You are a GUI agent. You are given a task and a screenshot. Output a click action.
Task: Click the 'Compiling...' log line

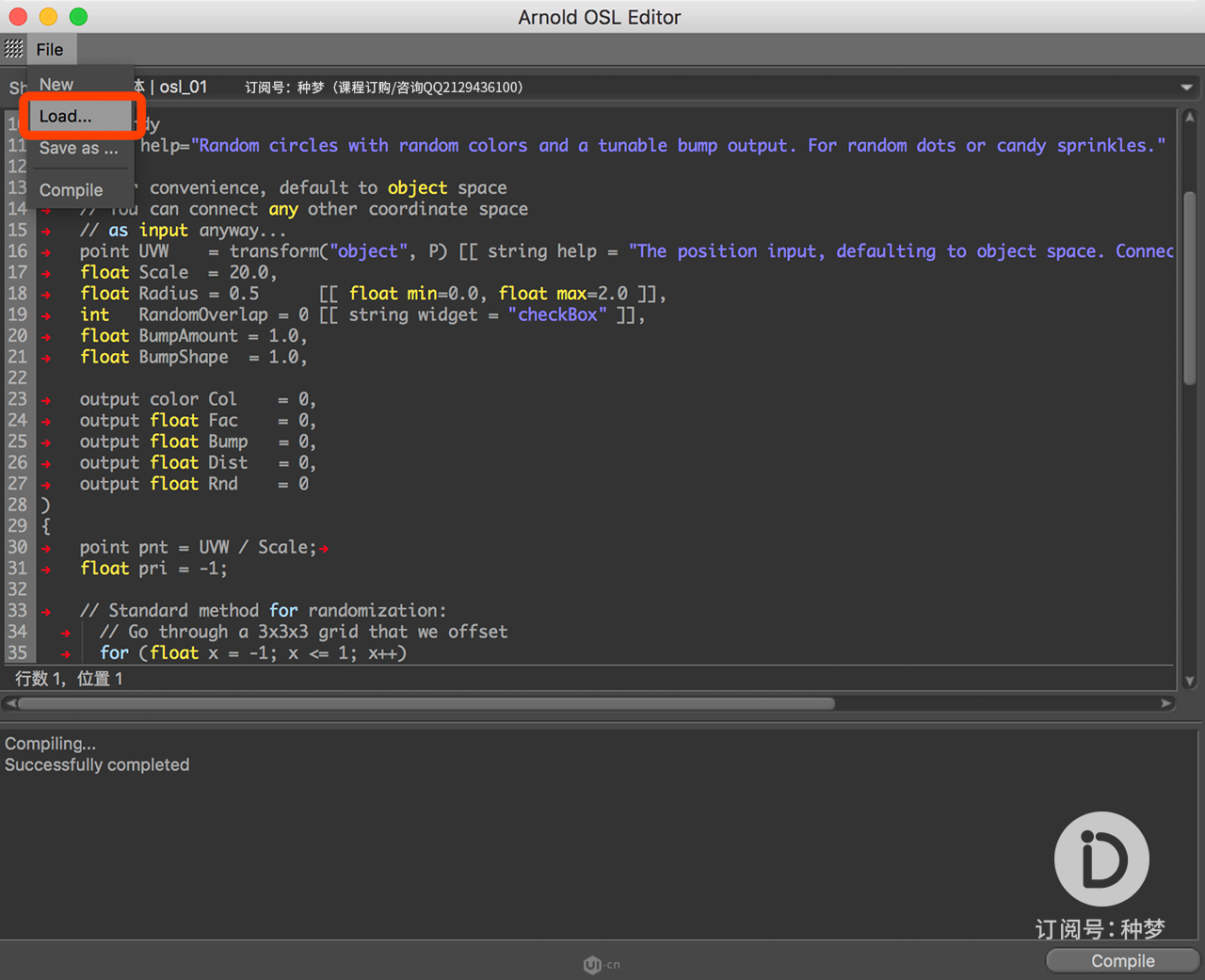pyautogui.click(x=50, y=744)
